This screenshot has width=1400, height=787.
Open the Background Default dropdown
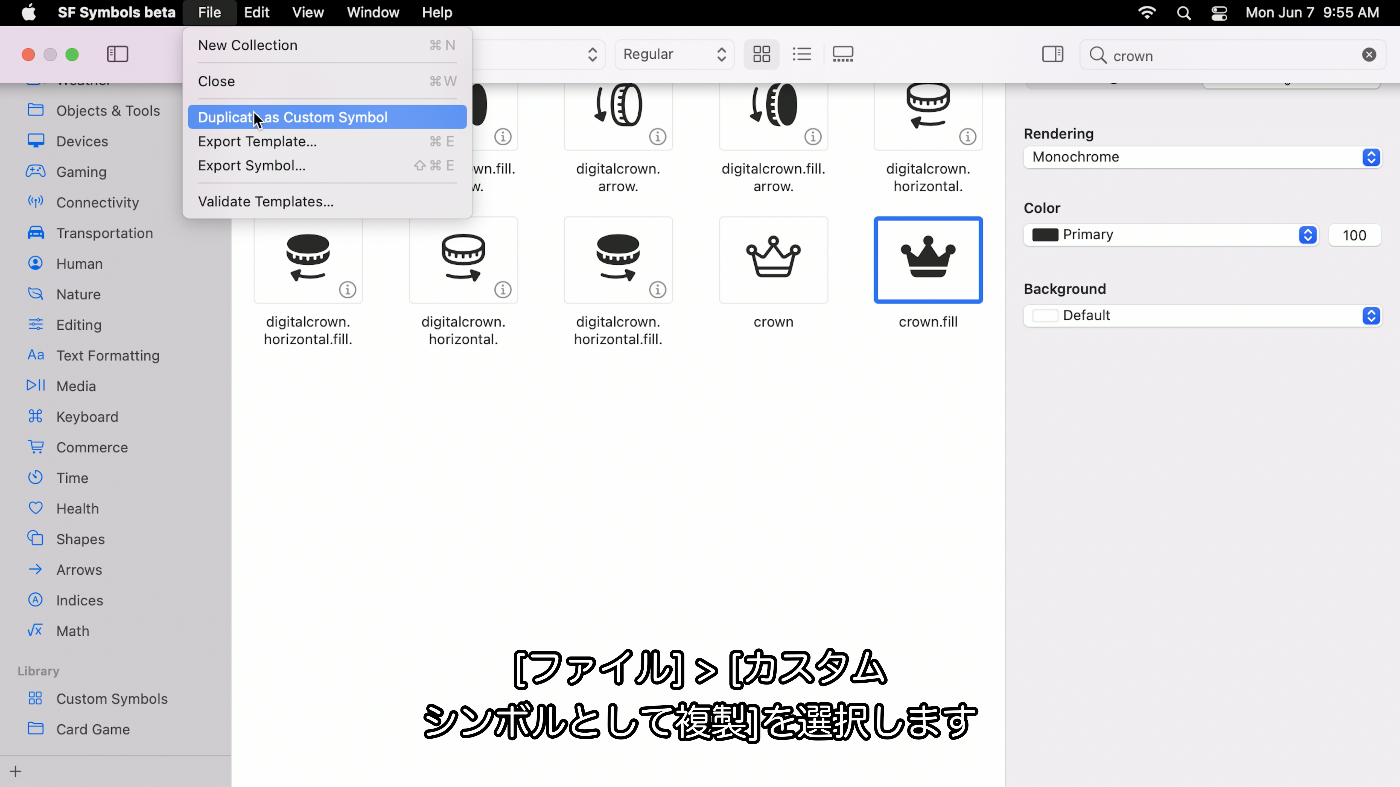tap(1202, 316)
